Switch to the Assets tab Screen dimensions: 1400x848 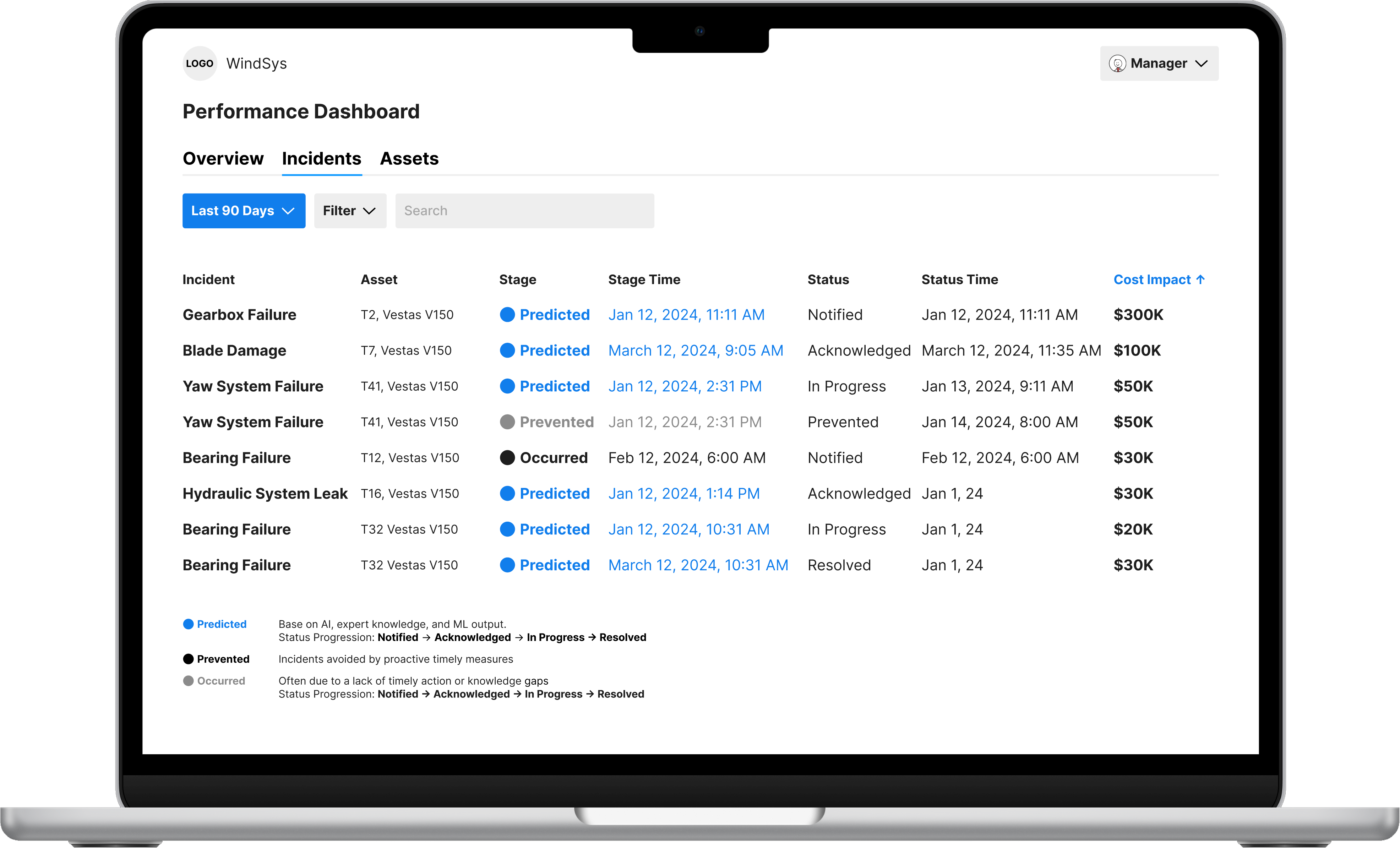click(x=409, y=158)
